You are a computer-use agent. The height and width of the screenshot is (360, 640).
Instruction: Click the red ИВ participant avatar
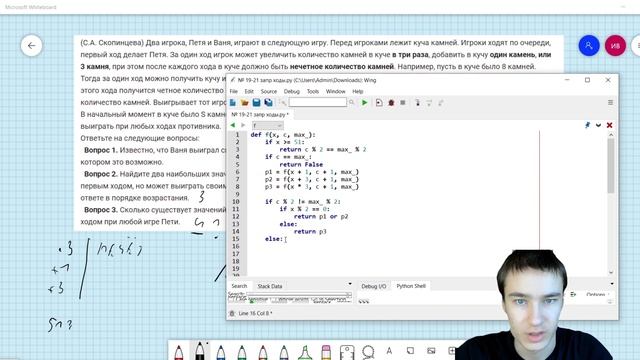[x=615, y=46]
